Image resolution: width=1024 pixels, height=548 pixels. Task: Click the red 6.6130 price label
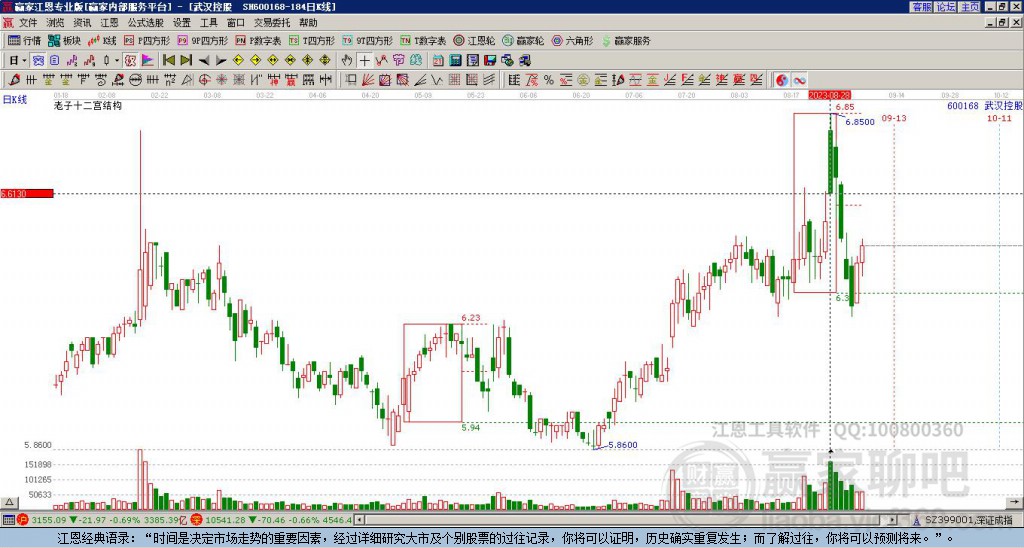point(27,193)
